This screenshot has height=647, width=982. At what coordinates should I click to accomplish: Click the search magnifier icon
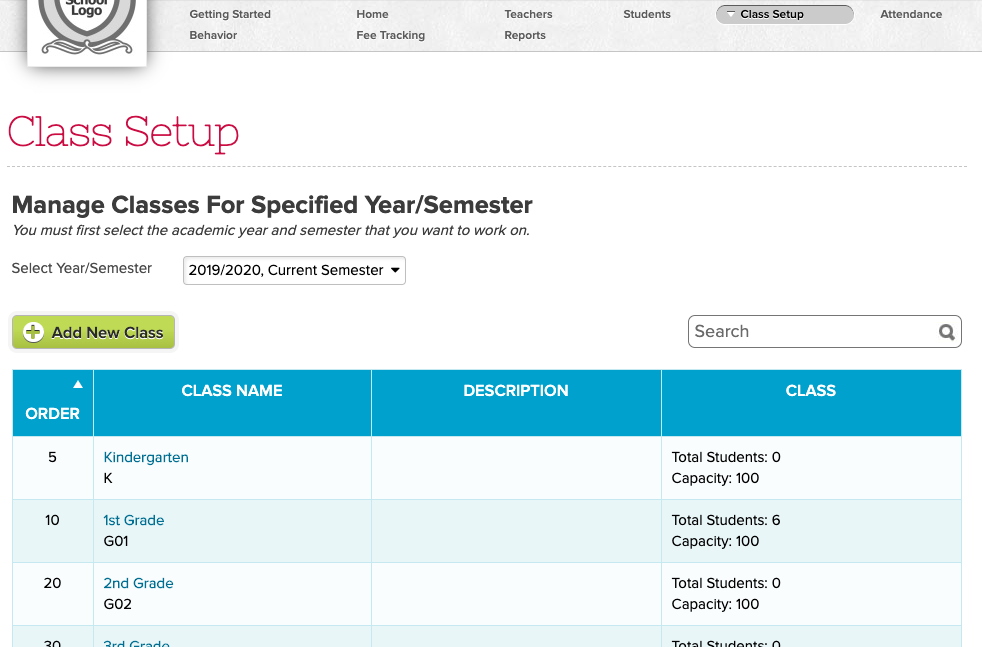946,333
